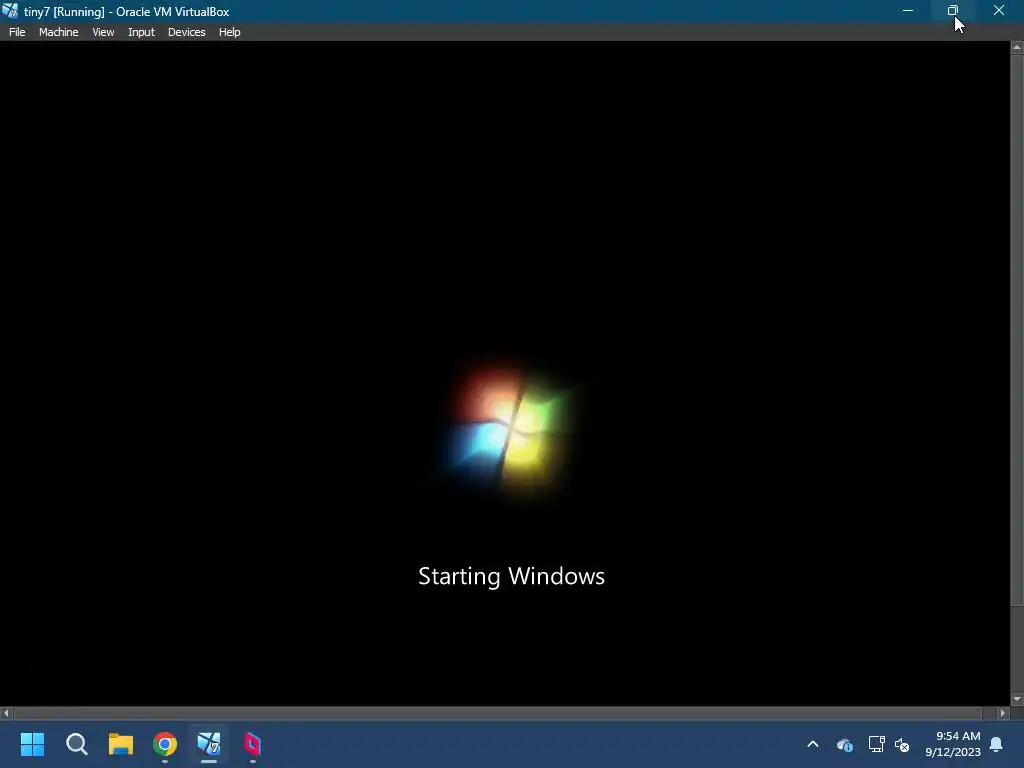Open the Help menu
The image size is (1024, 768).
click(x=229, y=32)
